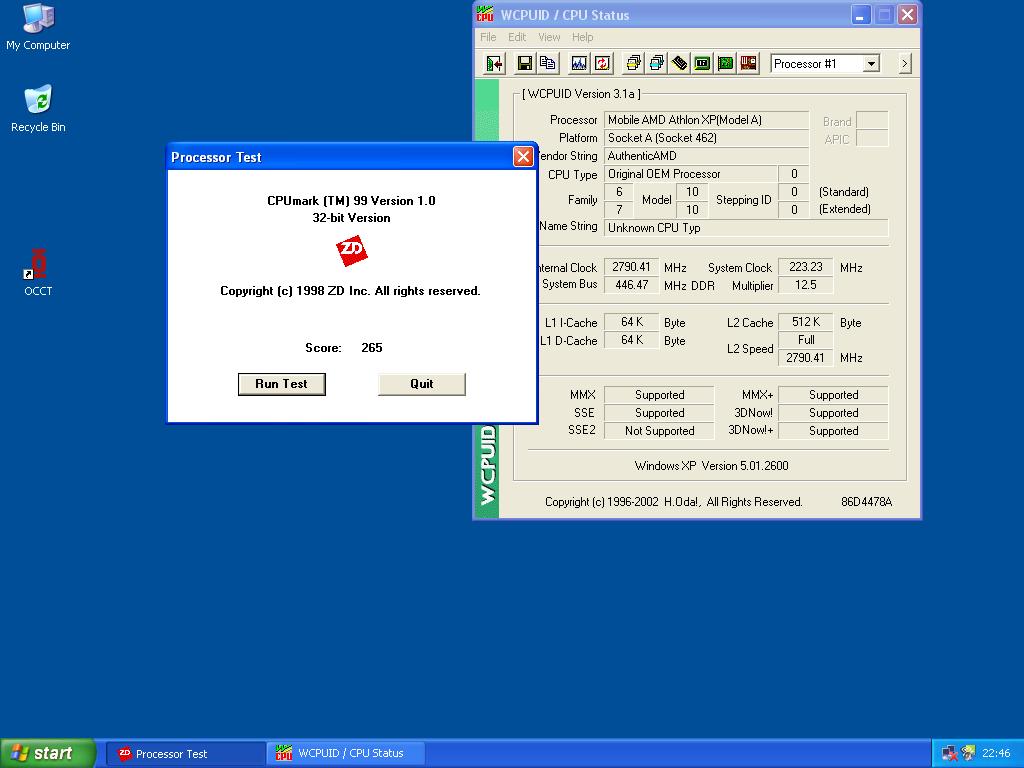Click the L2 Speed 'Full' field
Image resolution: width=1024 pixels, height=768 pixels.
(805, 340)
